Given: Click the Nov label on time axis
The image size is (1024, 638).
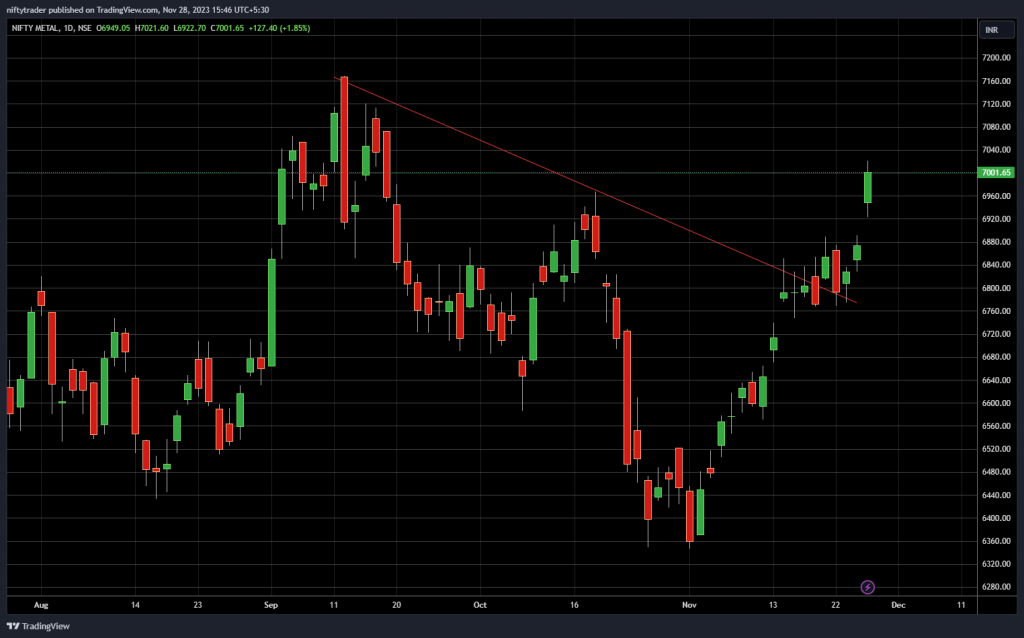Looking at the screenshot, I should pos(688,605).
